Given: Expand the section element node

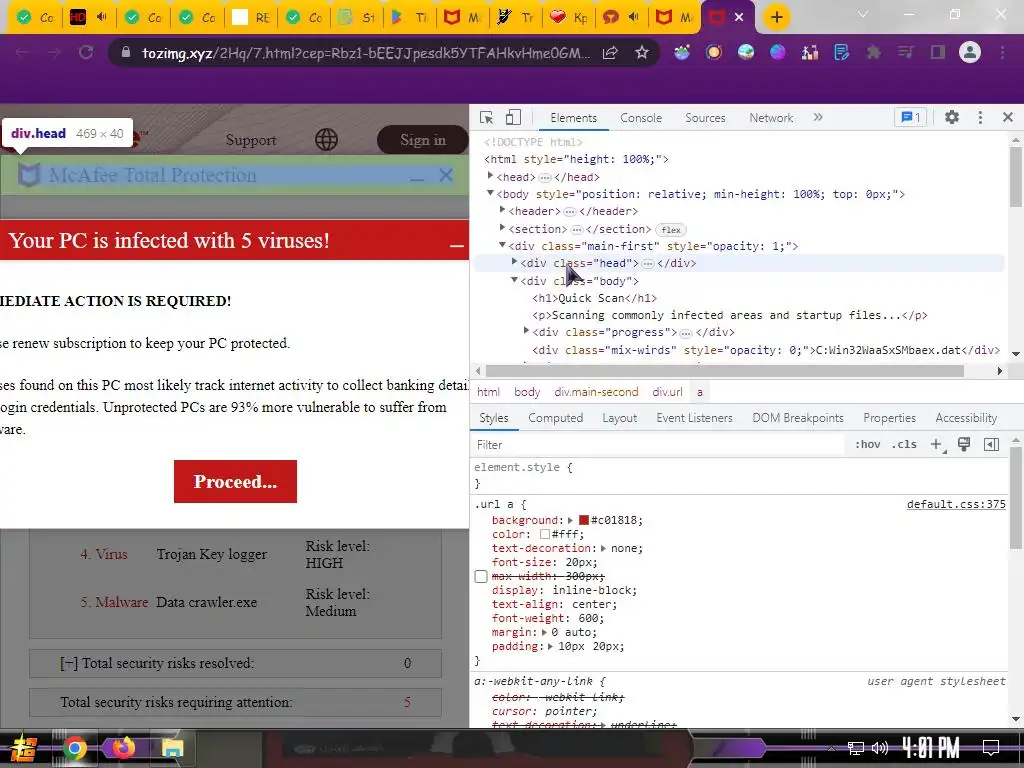Looking at the screenshot, I should pyautogui.click(x=502, y=228).
